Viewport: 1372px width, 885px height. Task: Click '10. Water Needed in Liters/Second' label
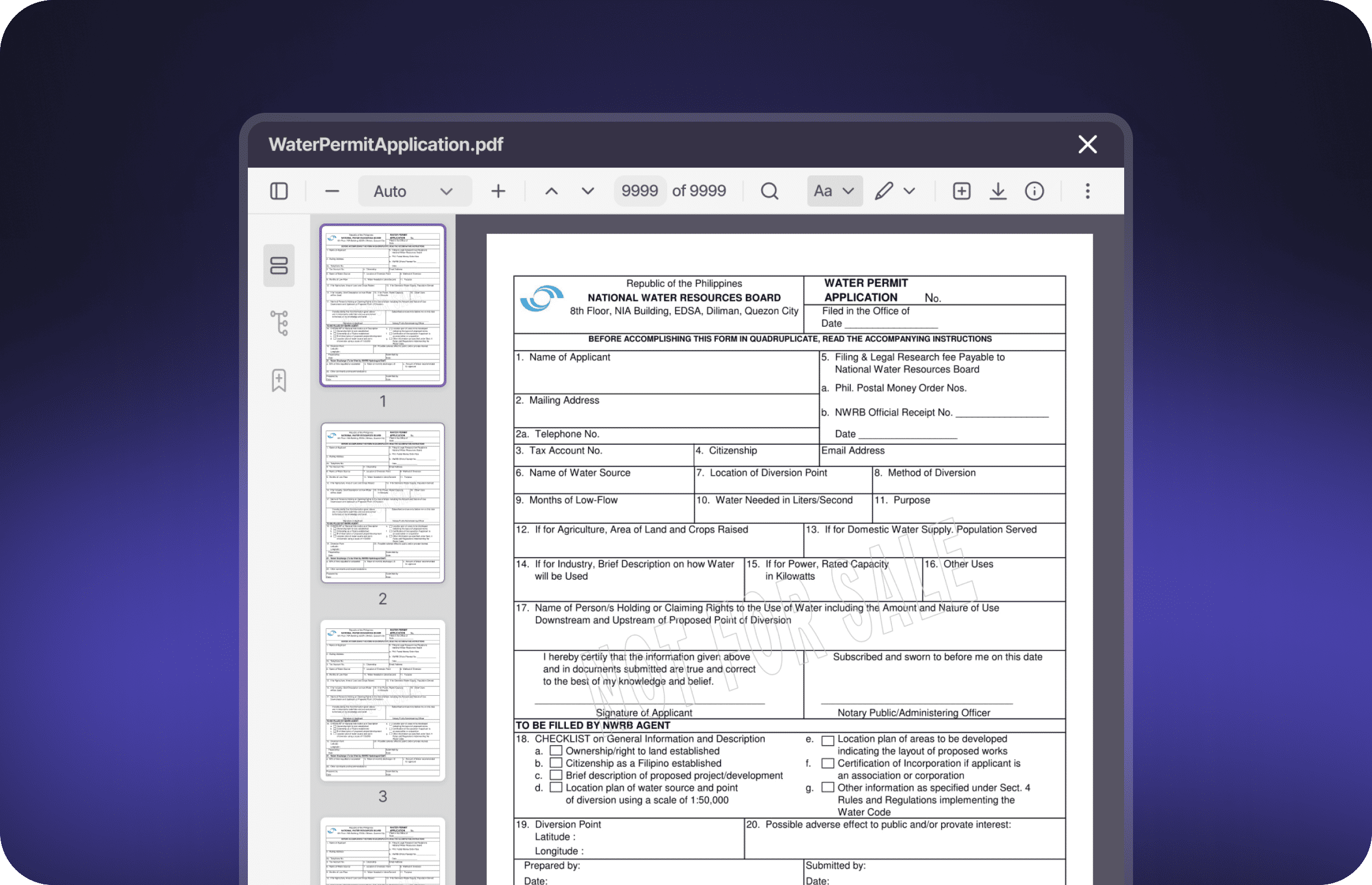(774, 500)
